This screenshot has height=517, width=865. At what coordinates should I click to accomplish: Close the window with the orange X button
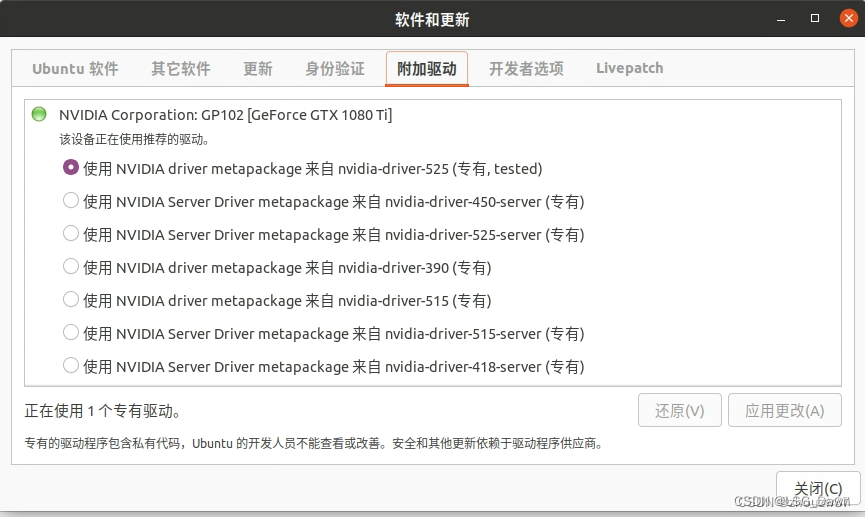pos(848,18)
